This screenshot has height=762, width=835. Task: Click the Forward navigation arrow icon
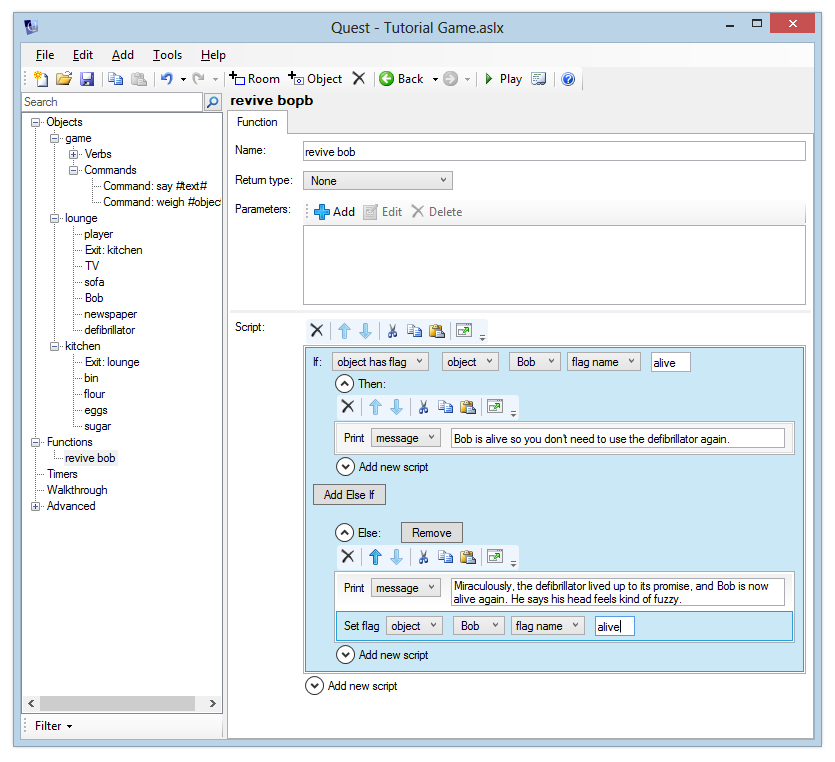pyautogui.click(x=451, y=79)
